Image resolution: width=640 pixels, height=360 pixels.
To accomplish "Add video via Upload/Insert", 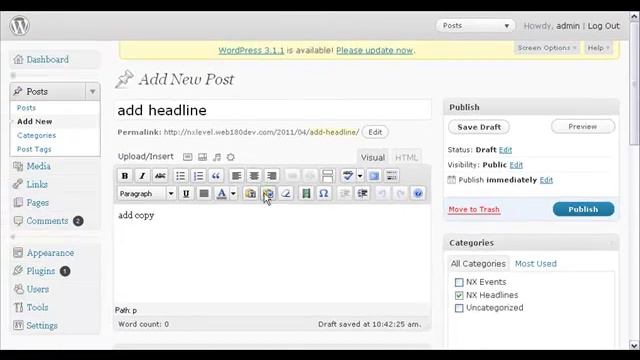I will 202,157.
